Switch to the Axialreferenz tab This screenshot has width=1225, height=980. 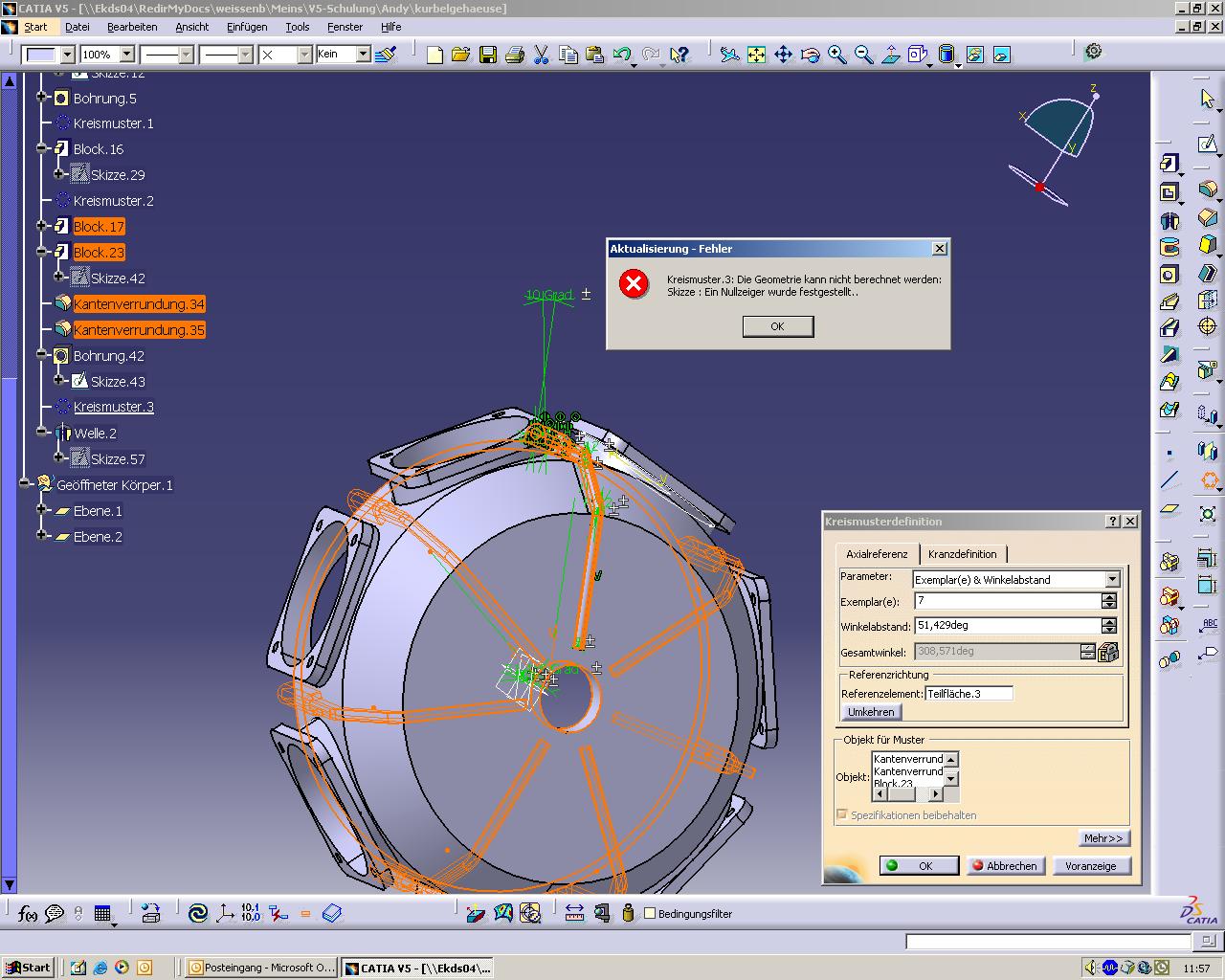click(877, 554)
